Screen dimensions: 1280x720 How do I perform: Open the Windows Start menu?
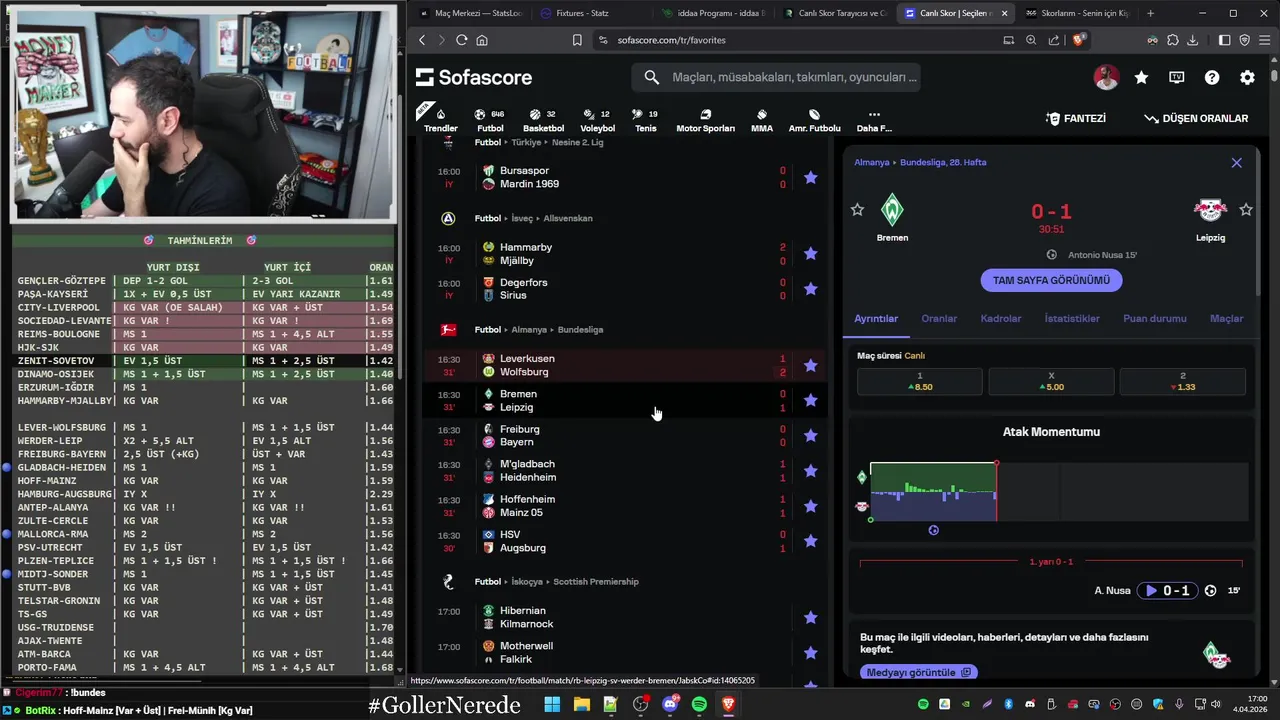coord(552,705)
